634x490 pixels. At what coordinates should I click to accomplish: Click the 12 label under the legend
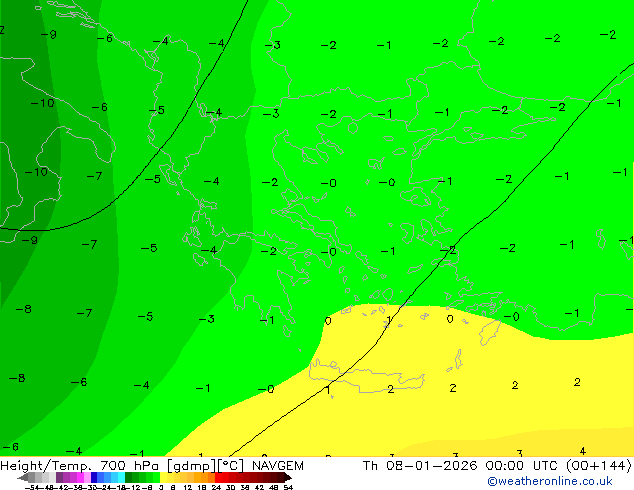[x=188, y=487]
